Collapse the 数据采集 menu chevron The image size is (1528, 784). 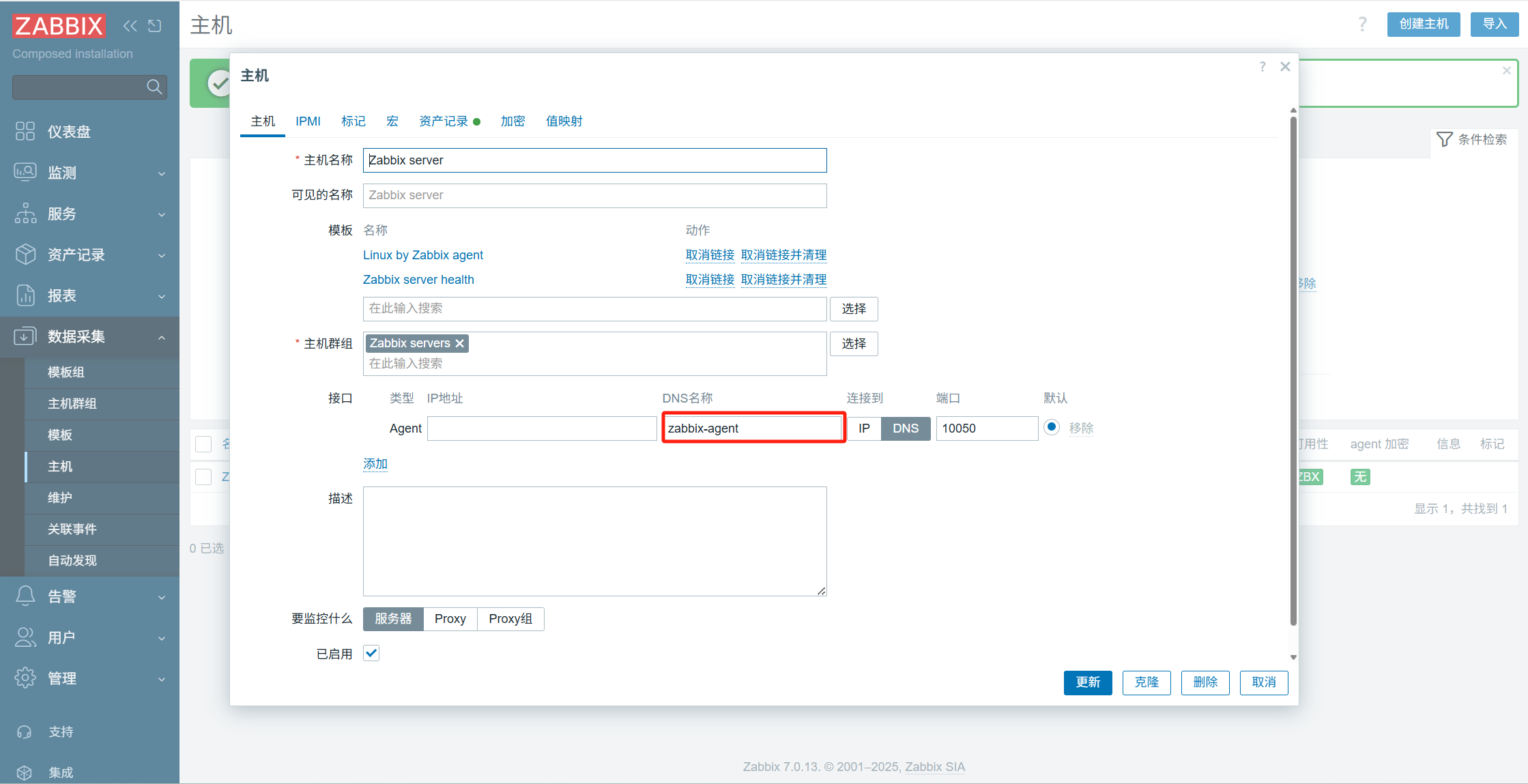162,337
